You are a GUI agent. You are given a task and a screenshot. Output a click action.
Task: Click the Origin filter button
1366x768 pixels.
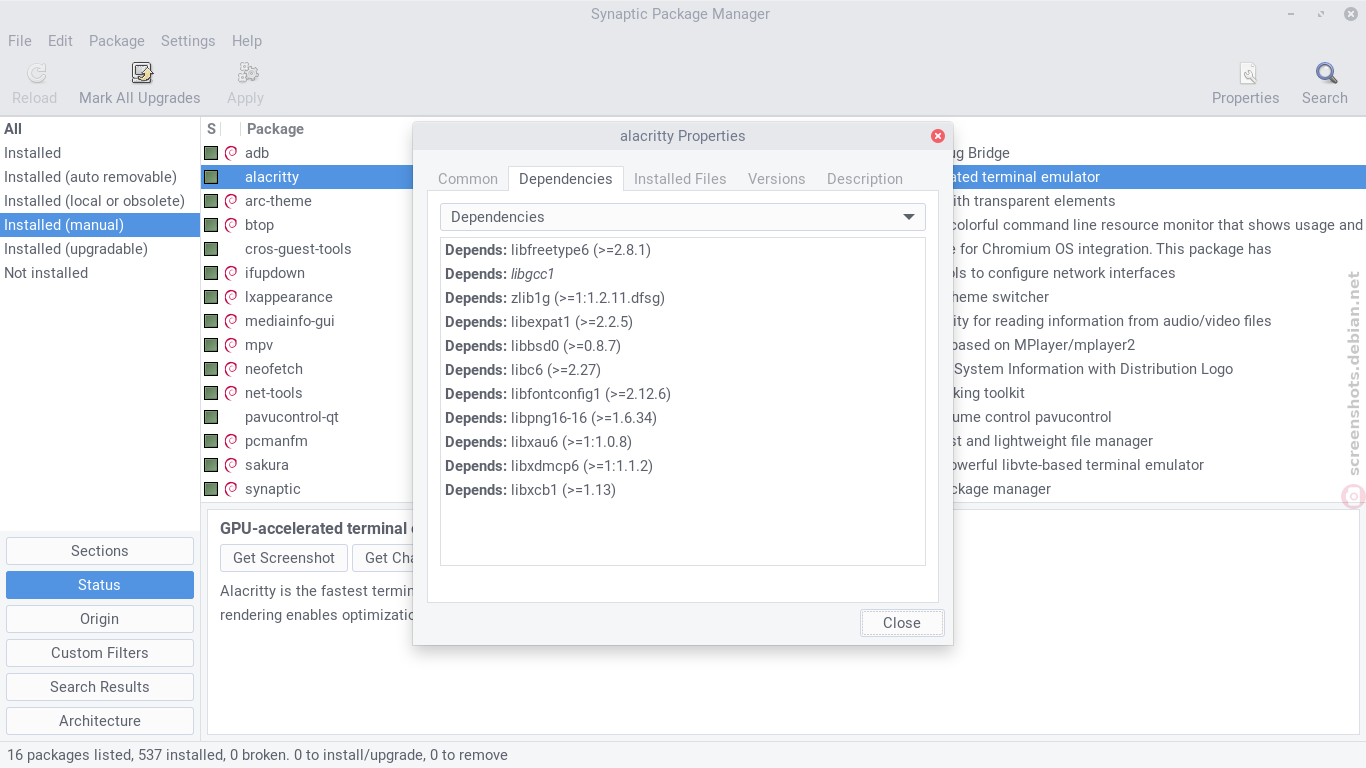coord(100,619)
